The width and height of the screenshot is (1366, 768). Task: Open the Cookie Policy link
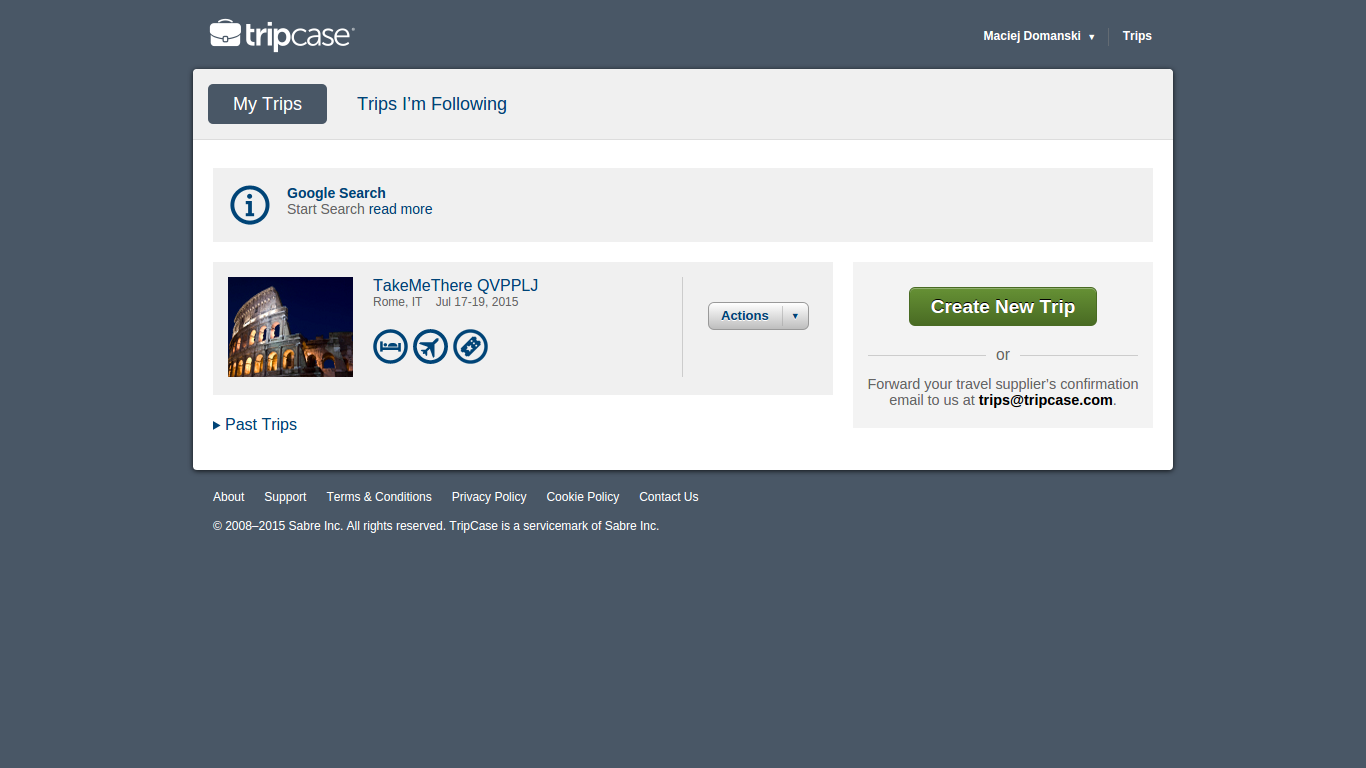coord(582,497)
